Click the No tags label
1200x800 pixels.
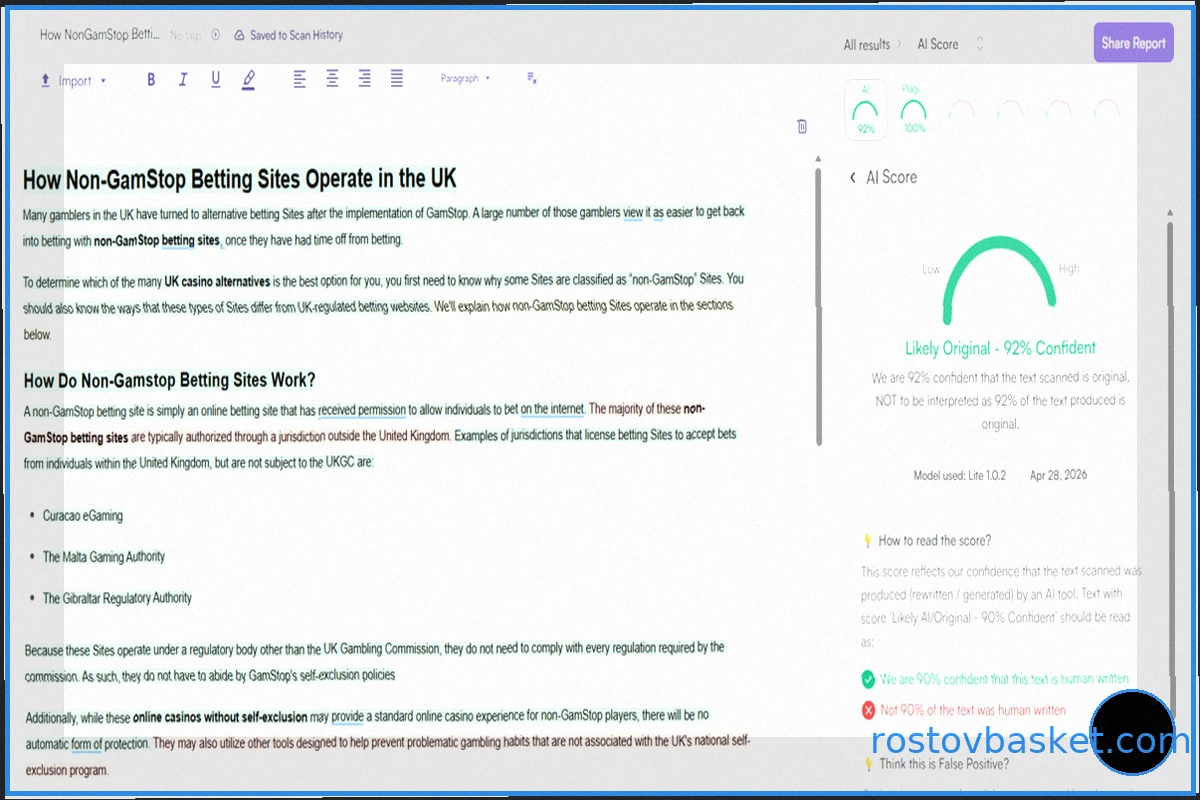(186, 35)
